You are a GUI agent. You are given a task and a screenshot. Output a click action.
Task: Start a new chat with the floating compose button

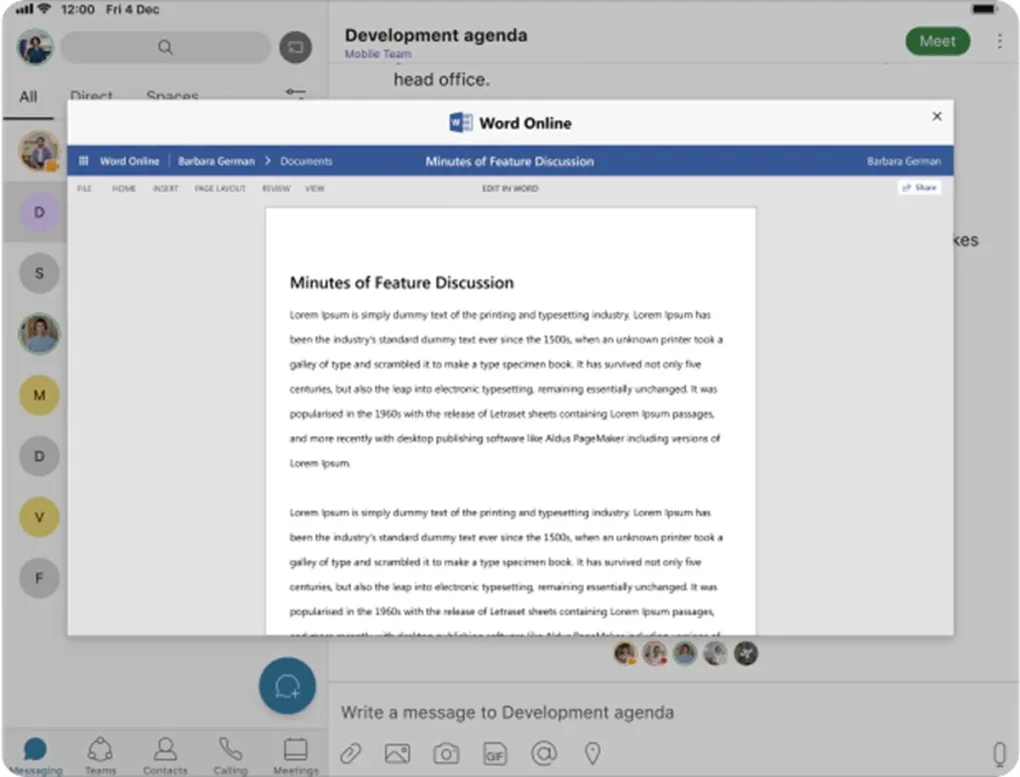pos(287,686)
